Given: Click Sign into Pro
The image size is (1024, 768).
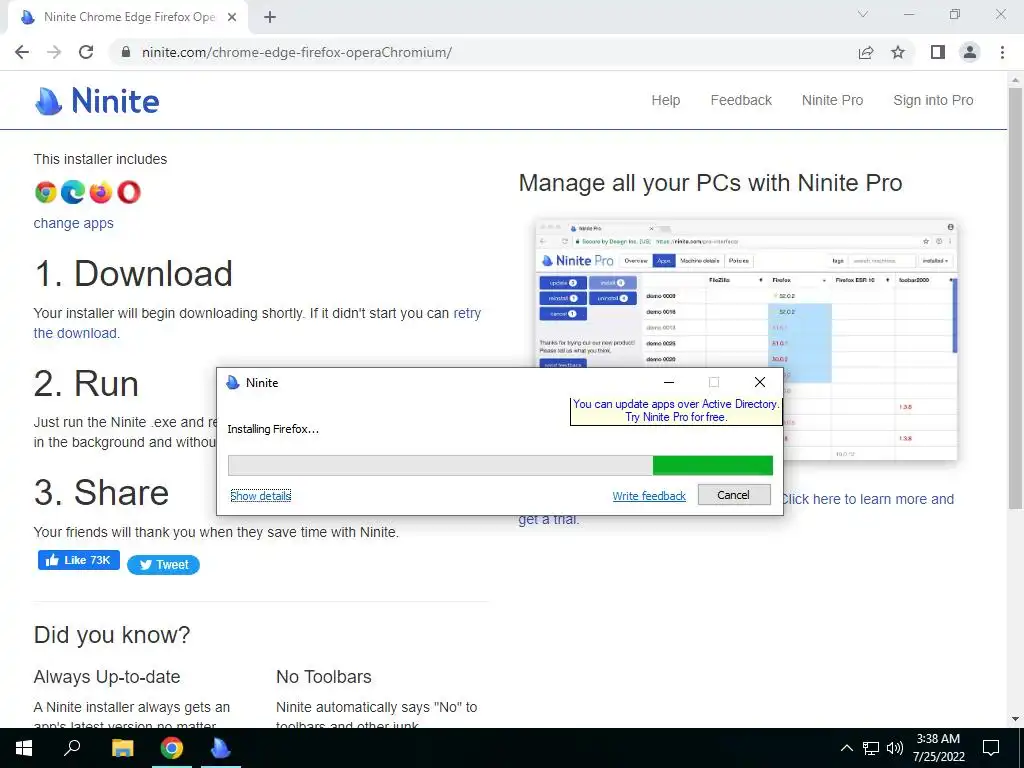Looking at the screenshot, I should coord(933,101).
